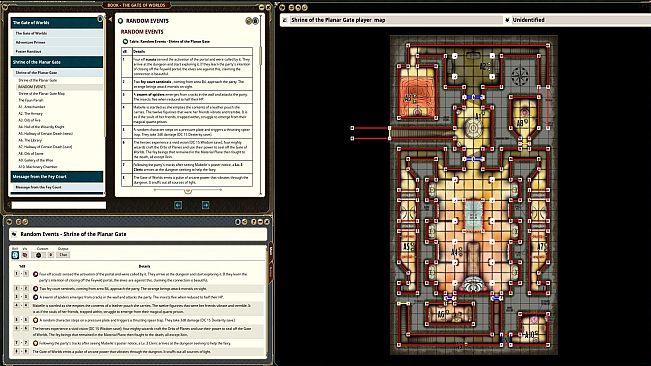Open A6. The Library index entry
The width and height of the screenshot is (651, 366).
point(30,140)
